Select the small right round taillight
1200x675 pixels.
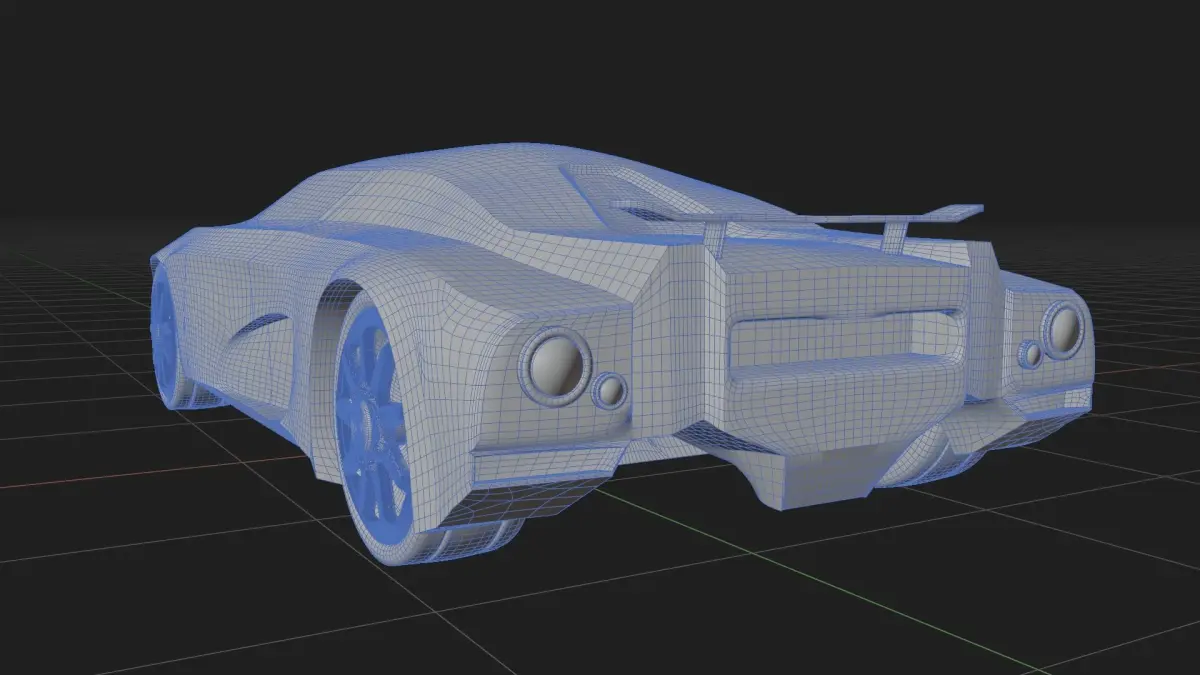click(x=1030, y=354)
